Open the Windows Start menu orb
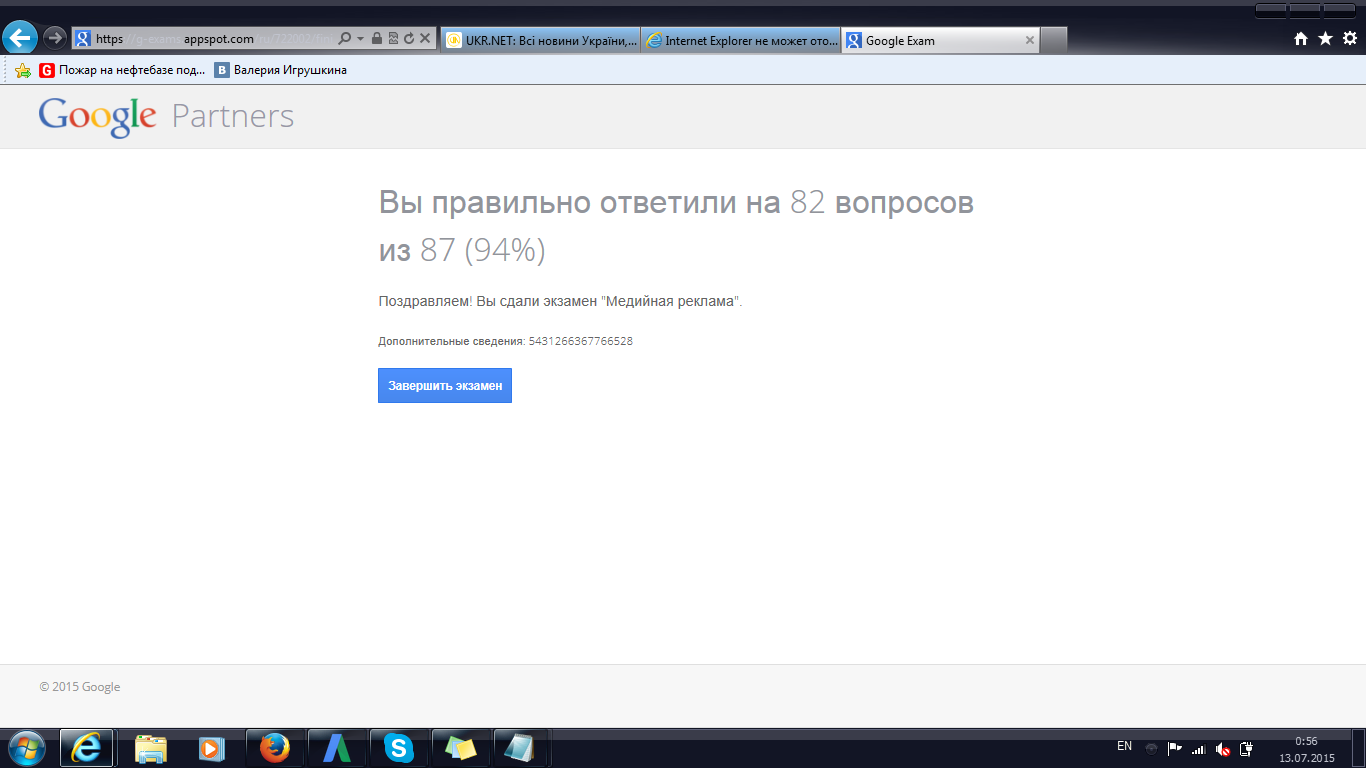 [x=26, y=748]
